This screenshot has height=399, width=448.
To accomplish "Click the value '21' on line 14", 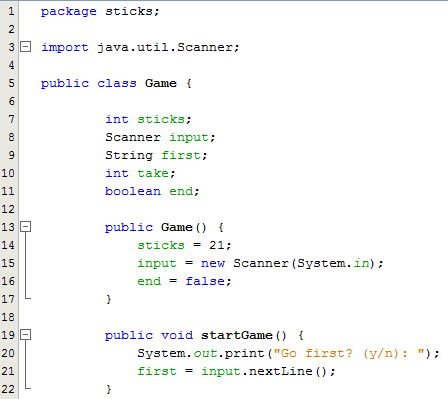I will click(217, 245).
